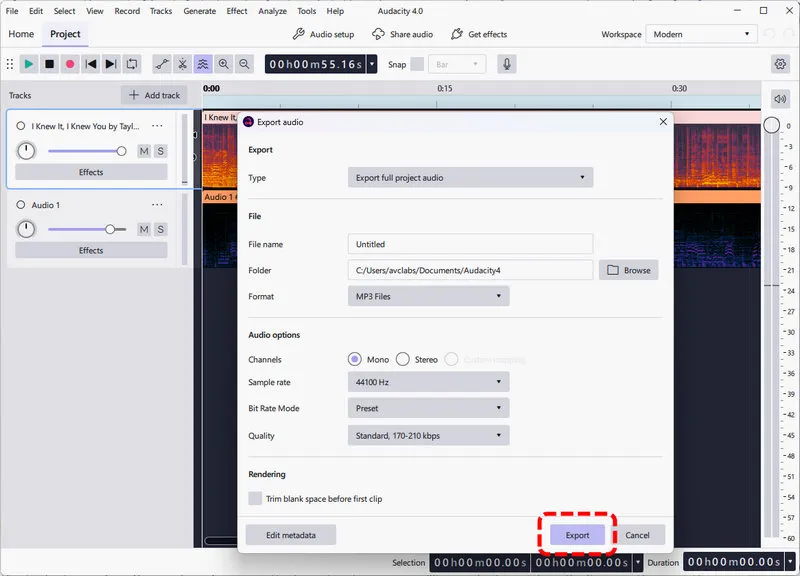
Task: Select the split/cut tool icon
Action: (182, 64)
